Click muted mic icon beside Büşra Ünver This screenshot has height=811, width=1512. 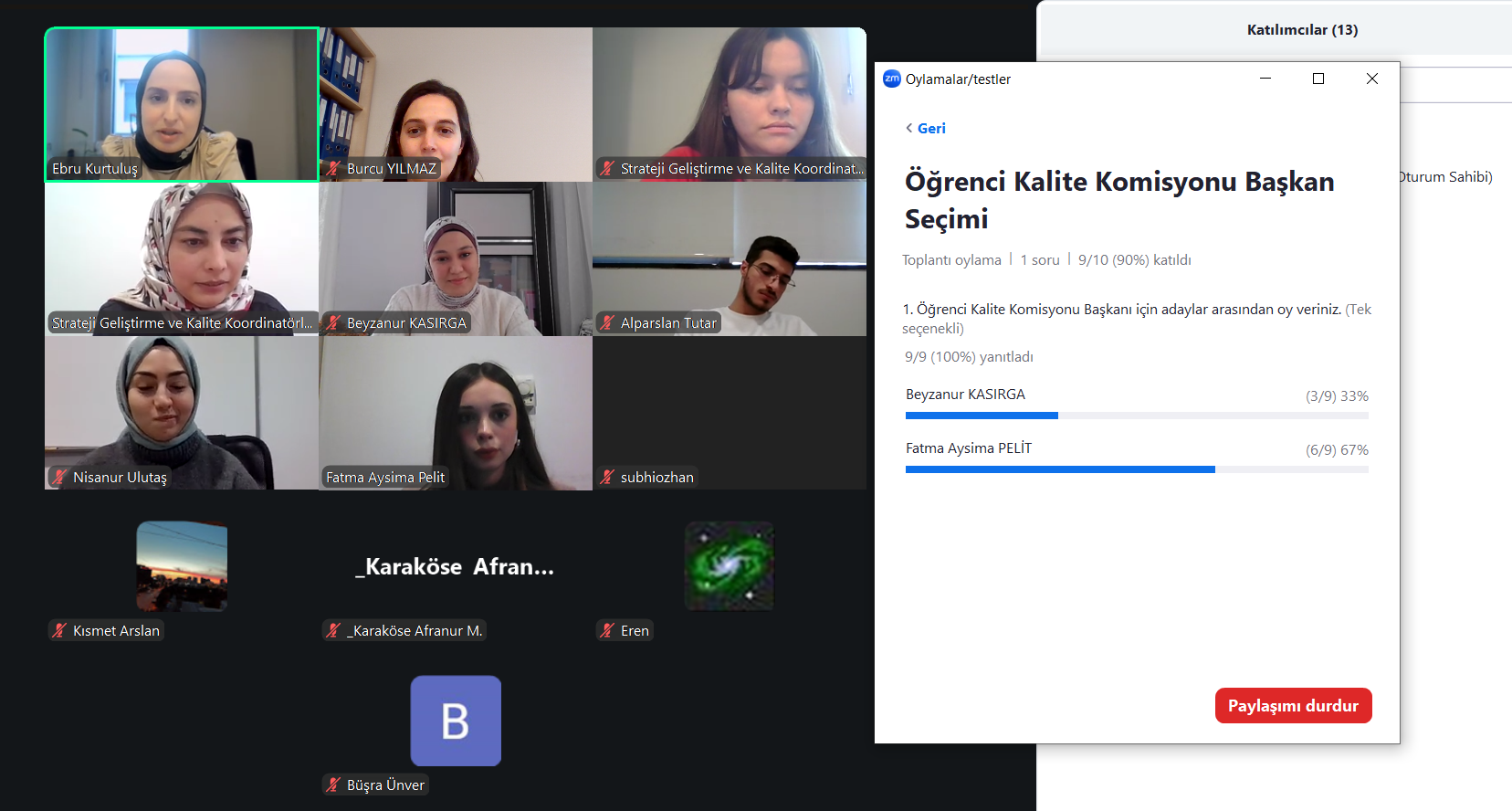tap(334, 785)
